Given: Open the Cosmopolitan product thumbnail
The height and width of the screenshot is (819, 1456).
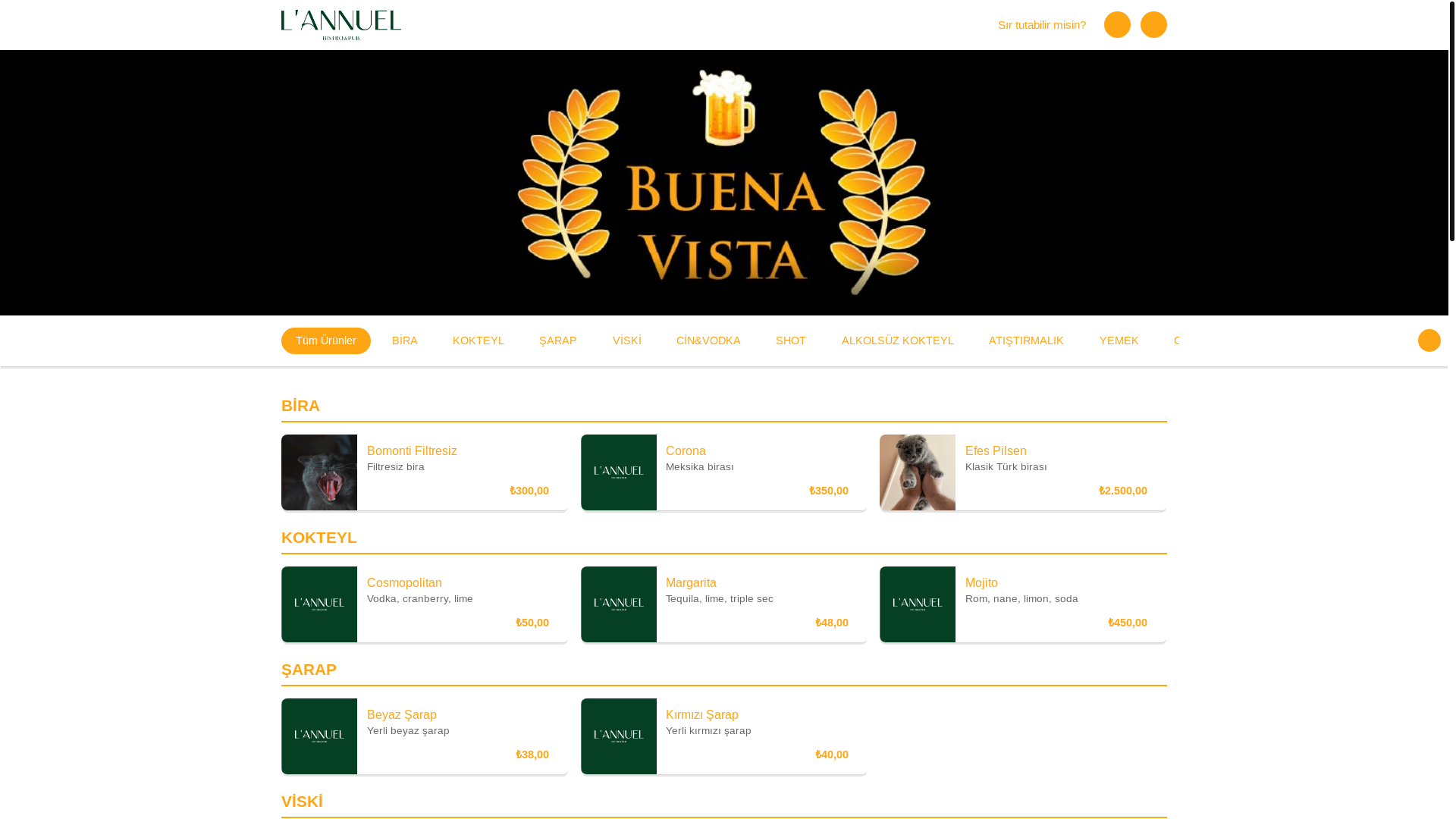Looking at the screenshot, I should [319, 604].
